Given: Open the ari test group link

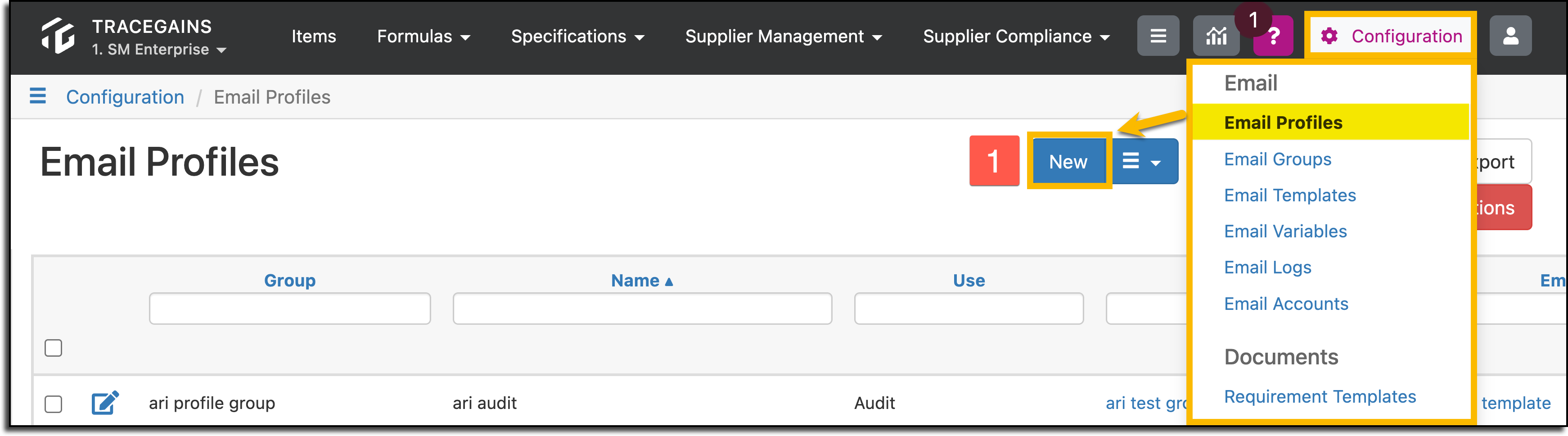Looking at the screenshot, I should coord(1146,403).
